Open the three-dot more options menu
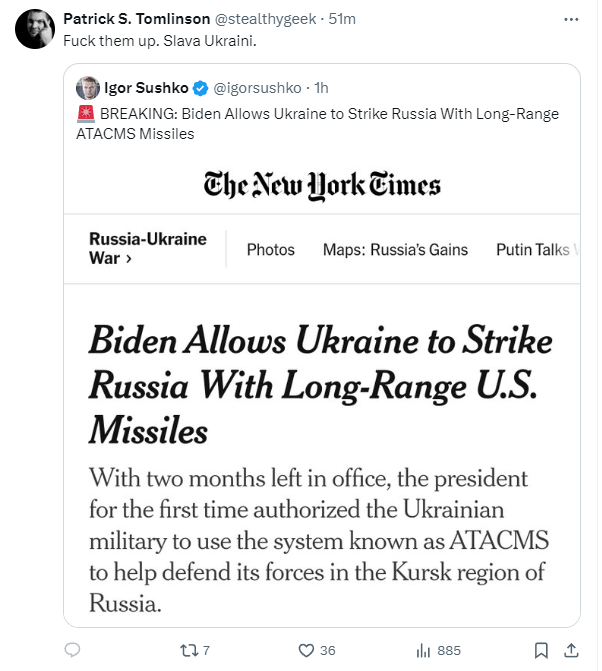602x671 pixels. (x=571, y=19)
